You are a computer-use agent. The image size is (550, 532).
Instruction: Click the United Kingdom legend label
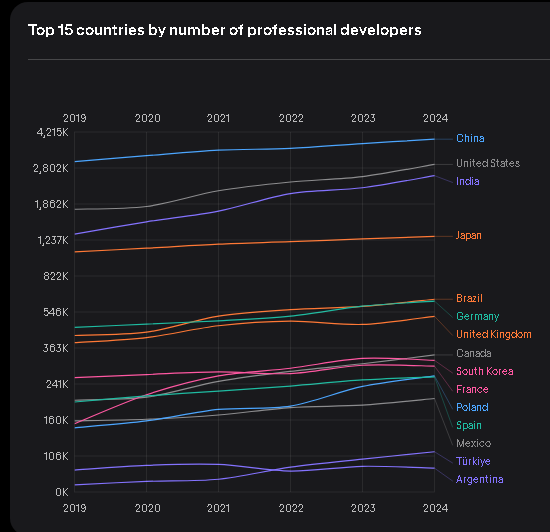(x=494, y=335)
